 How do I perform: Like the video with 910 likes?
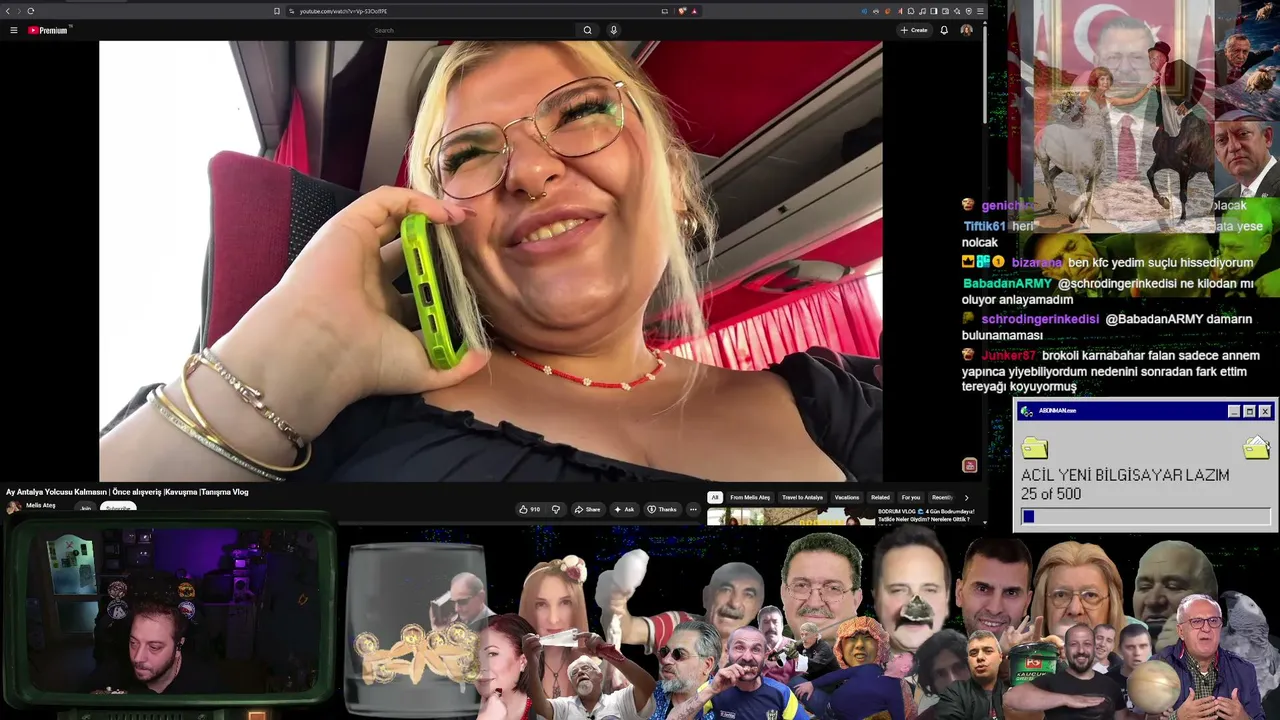pyautogui.click(x=530, y=509)
